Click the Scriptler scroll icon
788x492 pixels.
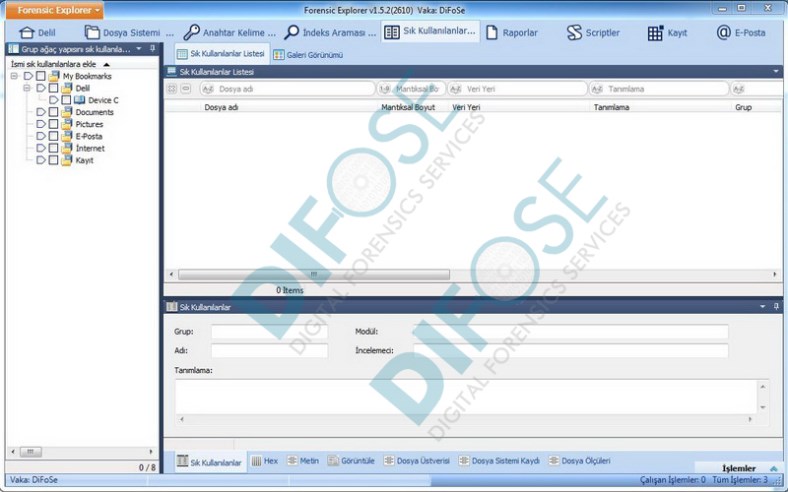click(x=574, y=33)
